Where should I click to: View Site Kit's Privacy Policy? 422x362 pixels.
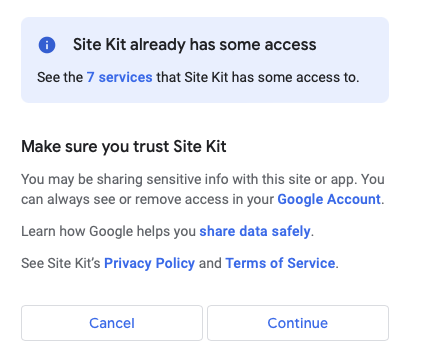coord(150,263)
